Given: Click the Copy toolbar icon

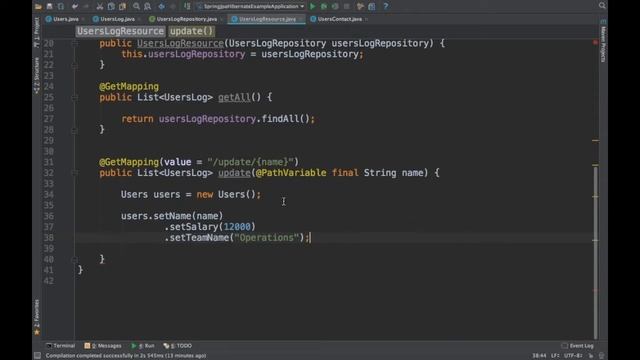Looking at the screenshot, I should tap(111, 6).
